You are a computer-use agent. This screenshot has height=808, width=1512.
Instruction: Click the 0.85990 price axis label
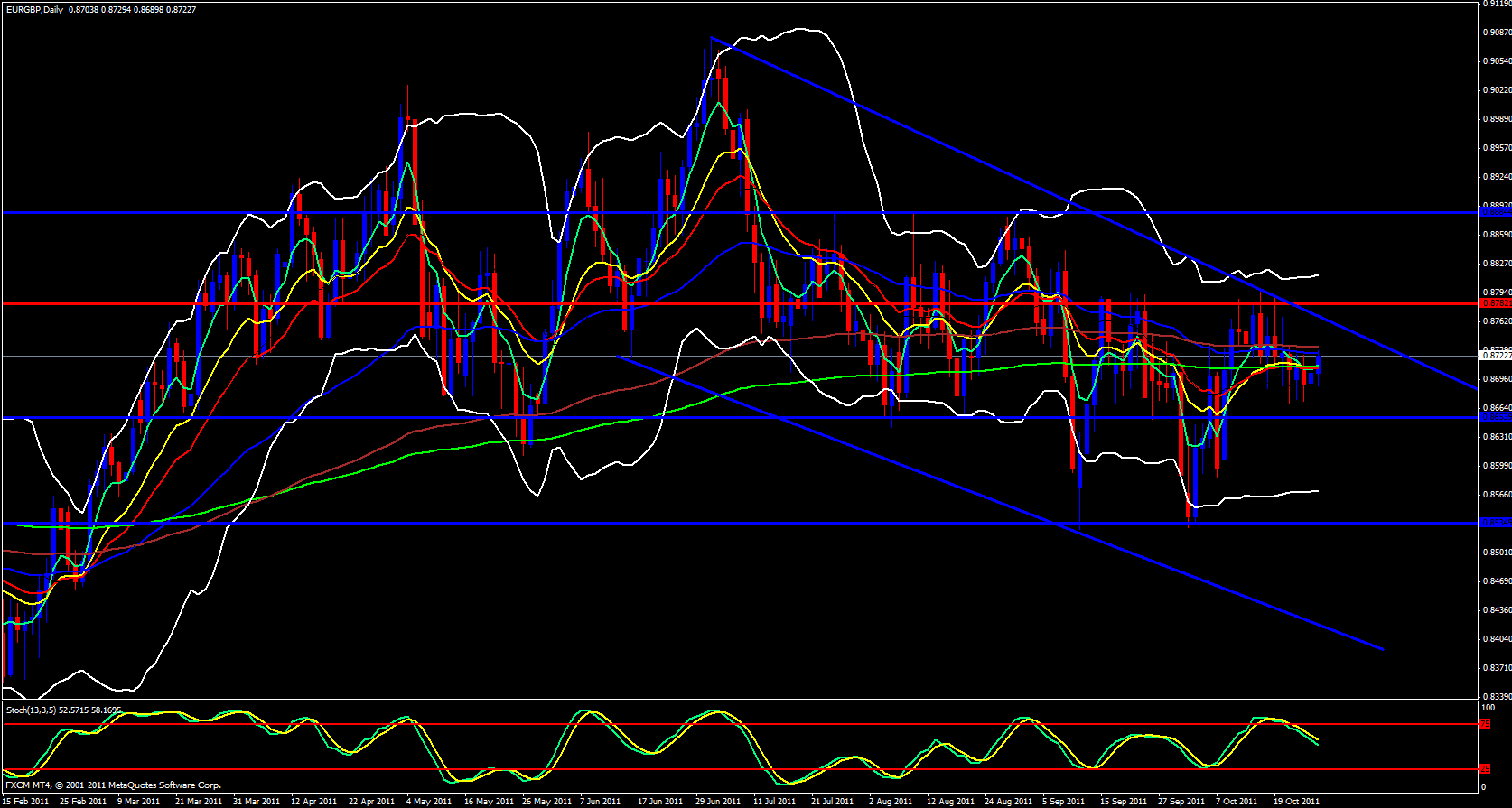click(x=1497, y=466)
